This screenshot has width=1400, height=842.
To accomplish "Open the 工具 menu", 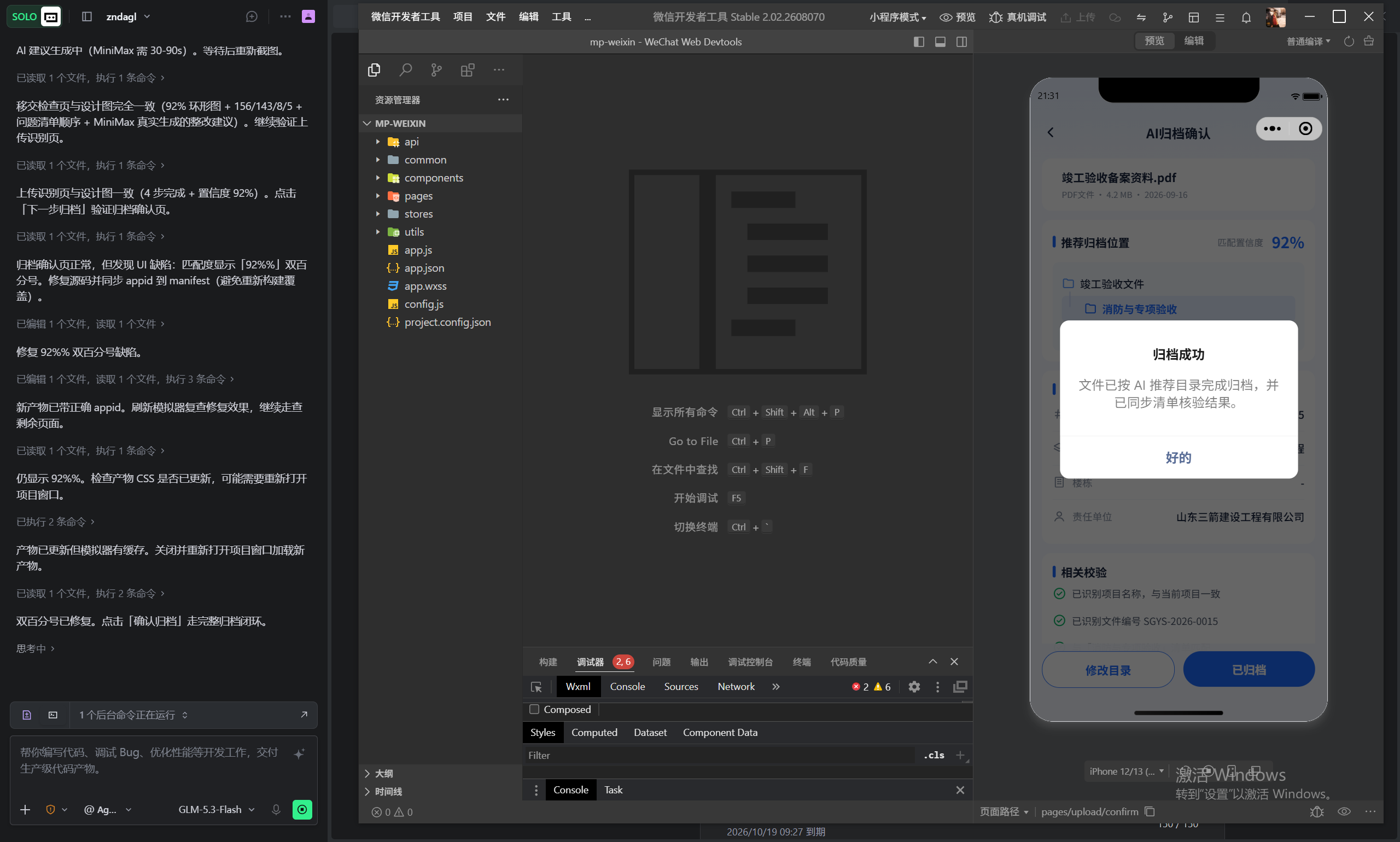I will 561,17.
